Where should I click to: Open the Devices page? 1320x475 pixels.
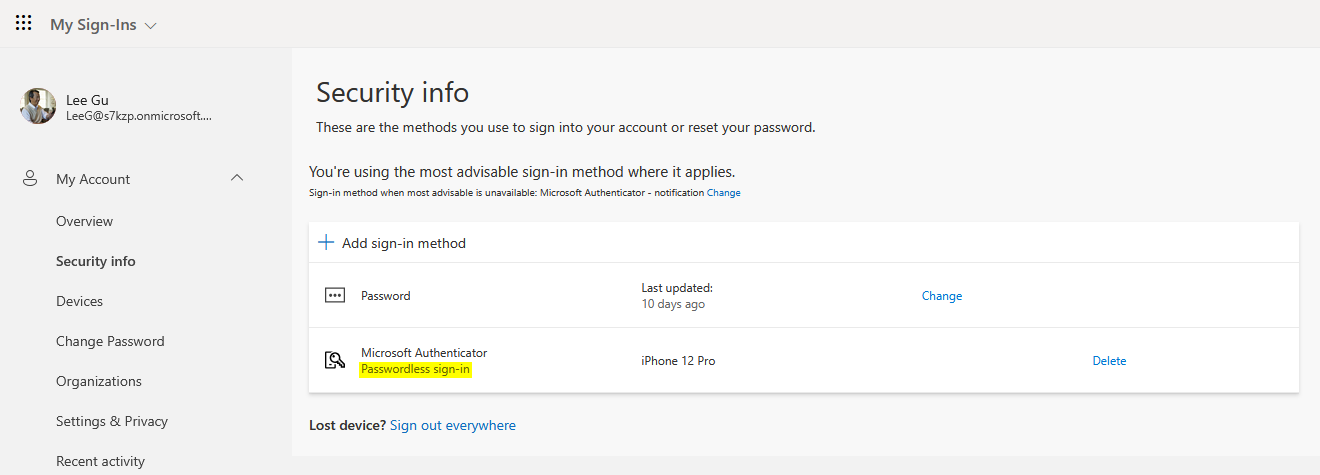(80, 301)
